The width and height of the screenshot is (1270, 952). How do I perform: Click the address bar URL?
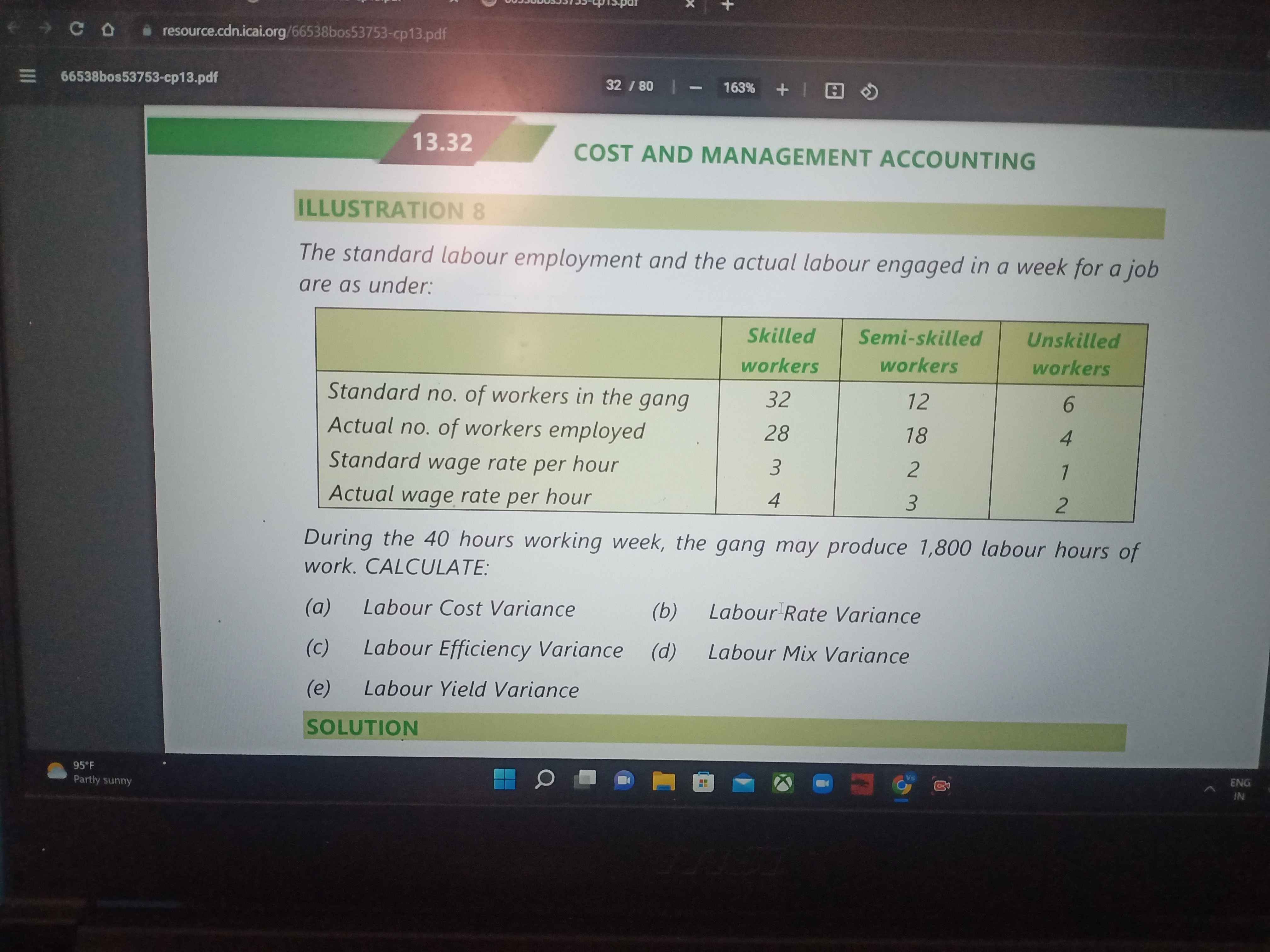coord(304,31)
